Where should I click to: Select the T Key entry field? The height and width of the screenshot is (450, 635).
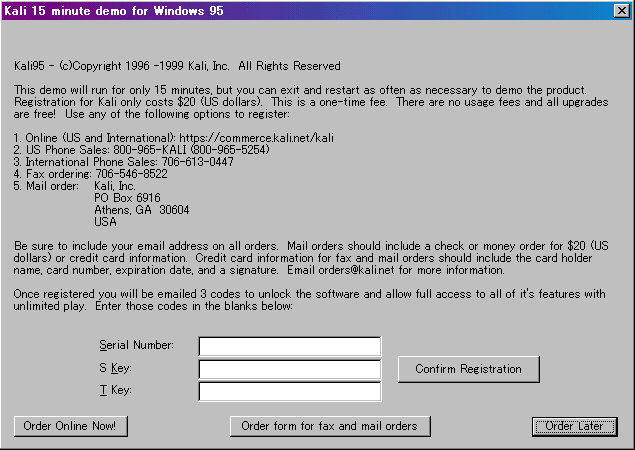coord(290,391)
